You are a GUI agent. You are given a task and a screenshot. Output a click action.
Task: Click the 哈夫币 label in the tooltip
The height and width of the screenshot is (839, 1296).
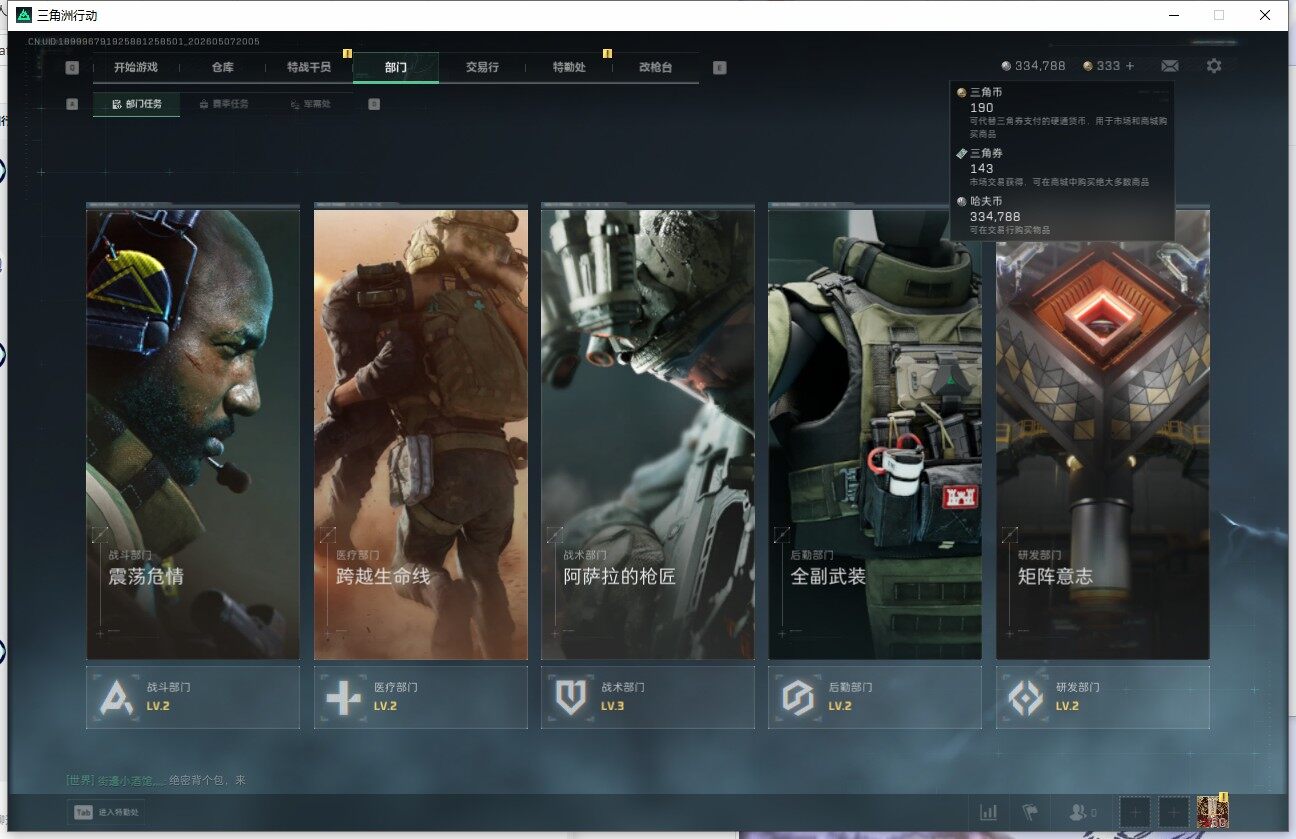tap(986, 201)
